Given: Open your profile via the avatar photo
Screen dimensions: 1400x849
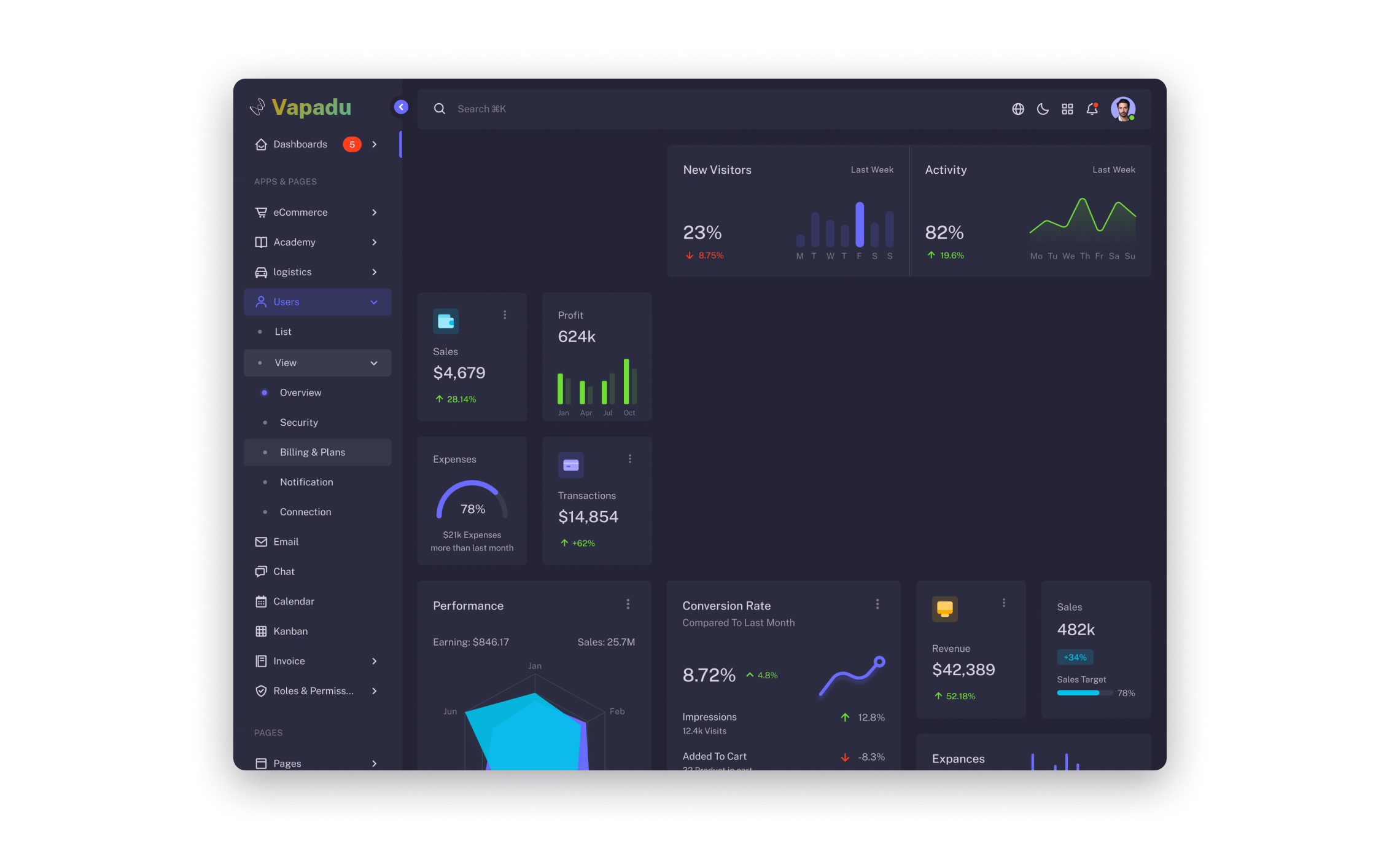Looking at the screenshot, I should click(1123, 109).
